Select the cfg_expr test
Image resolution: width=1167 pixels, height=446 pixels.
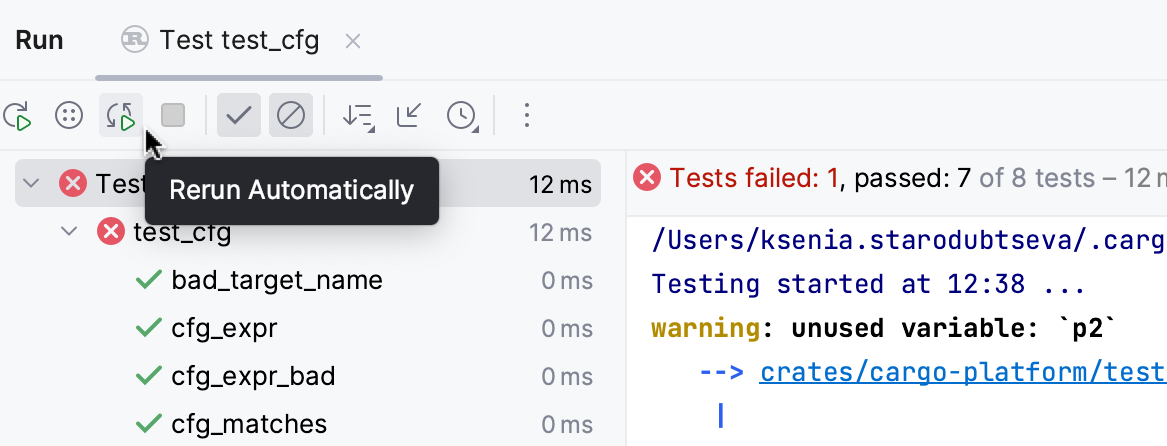tap(224, 329)
